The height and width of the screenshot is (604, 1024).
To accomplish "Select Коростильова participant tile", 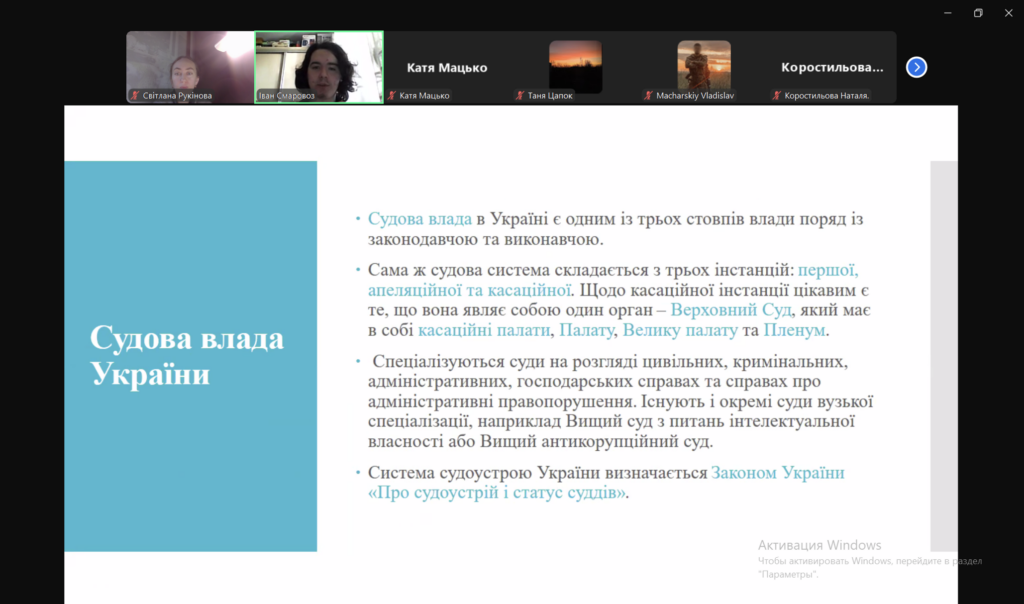I will coord(832,67).
